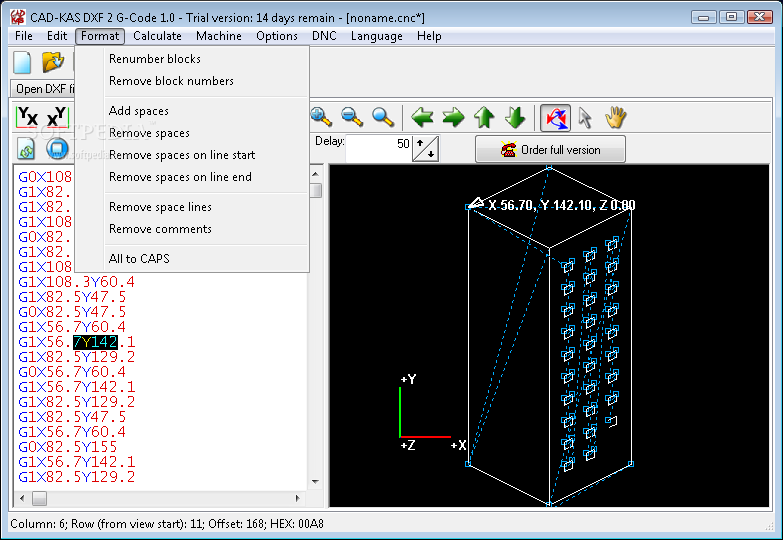Click the Delay value field
Image resolution: width=783 pixels, height=540 pixels.
point(379,149)
